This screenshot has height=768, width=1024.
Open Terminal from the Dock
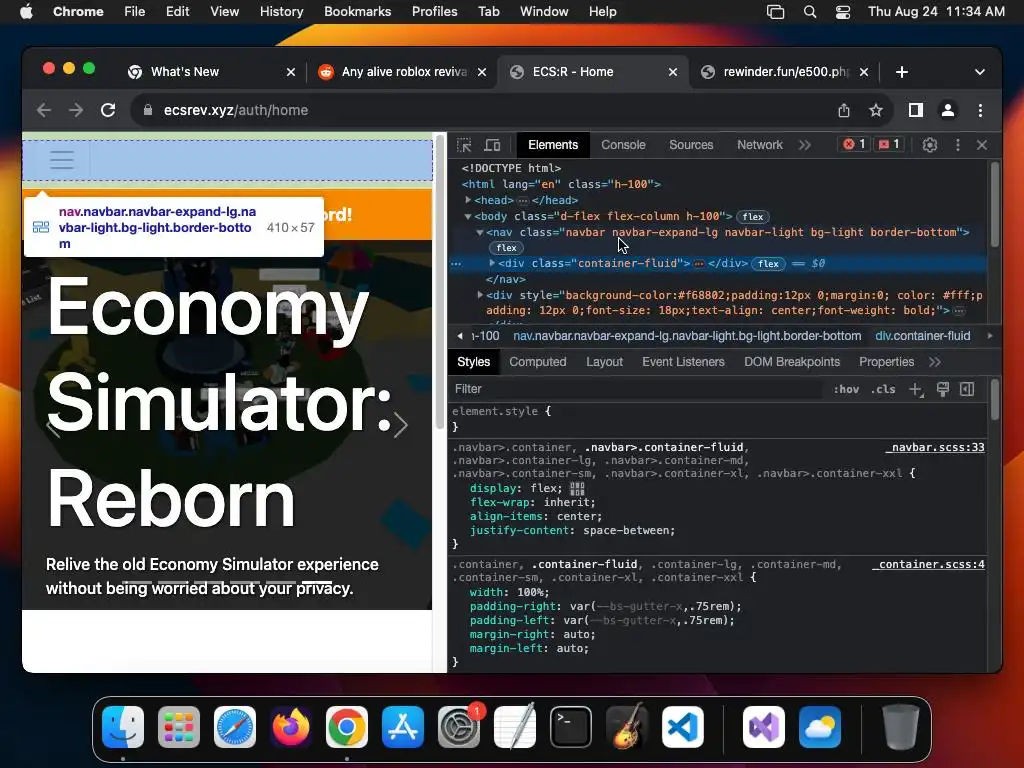coord(571,727)
